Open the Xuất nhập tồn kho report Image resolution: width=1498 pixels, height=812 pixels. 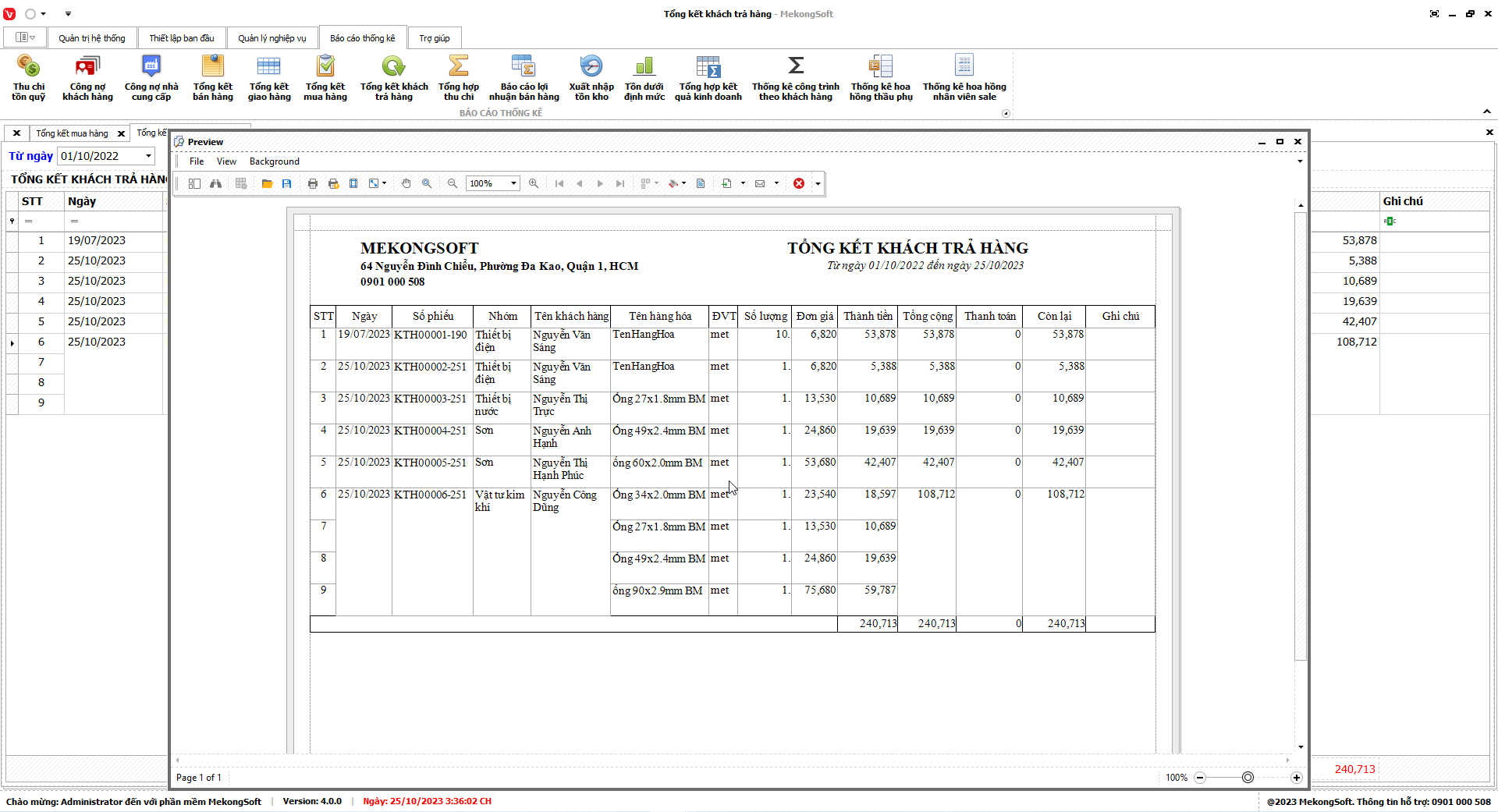coord(591,77)
